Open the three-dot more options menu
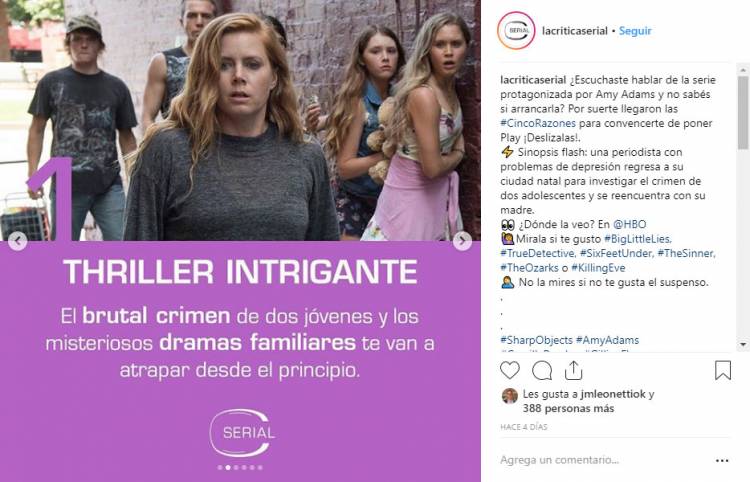 point(722,460)
